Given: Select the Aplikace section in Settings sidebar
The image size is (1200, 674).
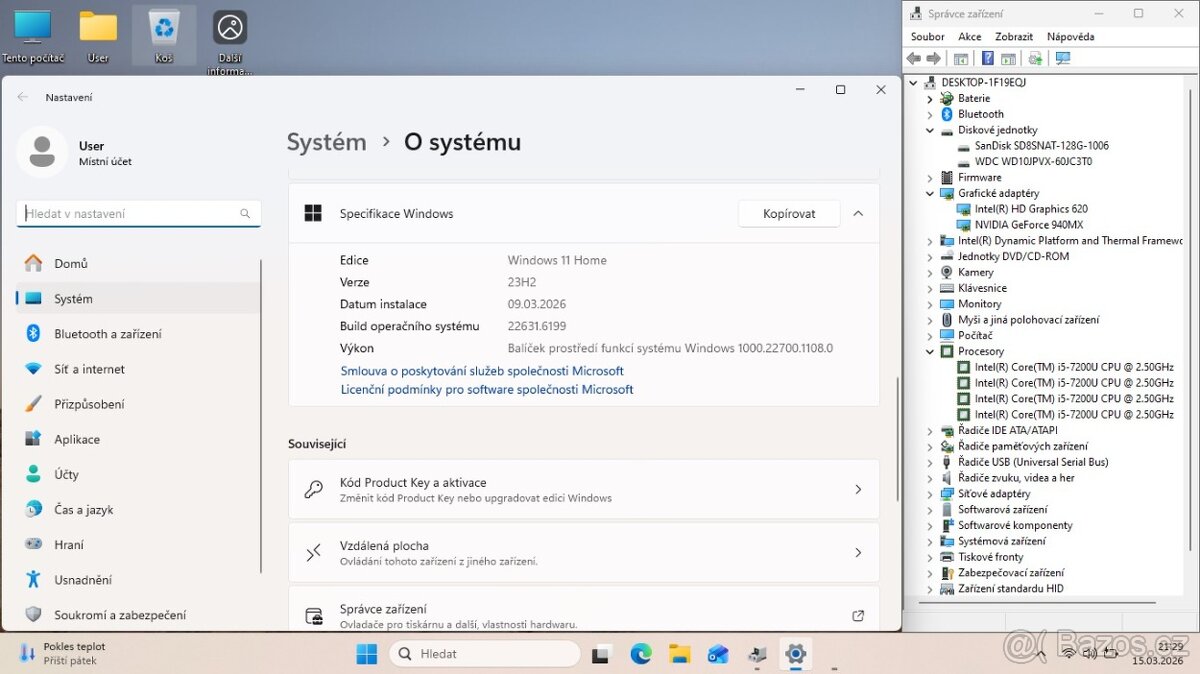Looking at the screenshot, I should [x=70, y=439].
